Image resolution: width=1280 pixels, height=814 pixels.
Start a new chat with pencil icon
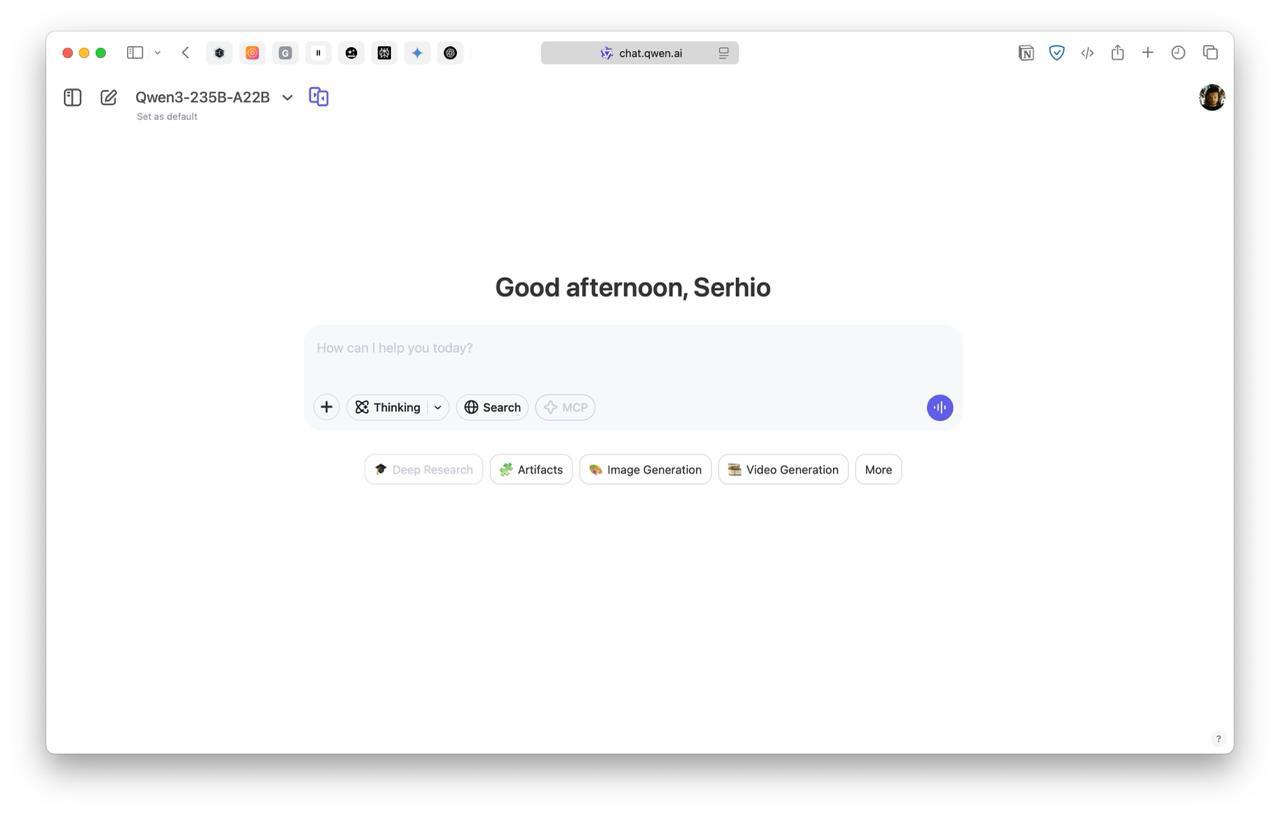(108, 97)
